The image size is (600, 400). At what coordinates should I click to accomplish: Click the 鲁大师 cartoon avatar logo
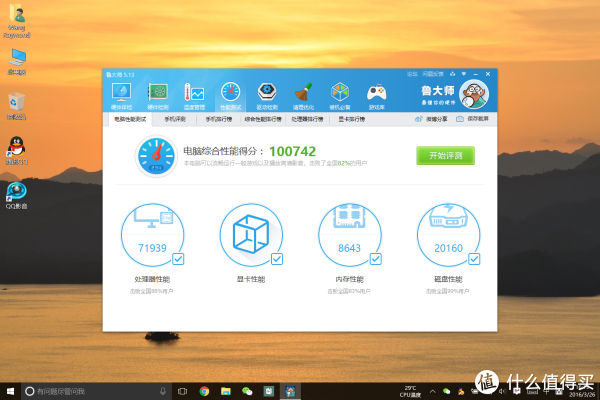click(x=474, y=94)
